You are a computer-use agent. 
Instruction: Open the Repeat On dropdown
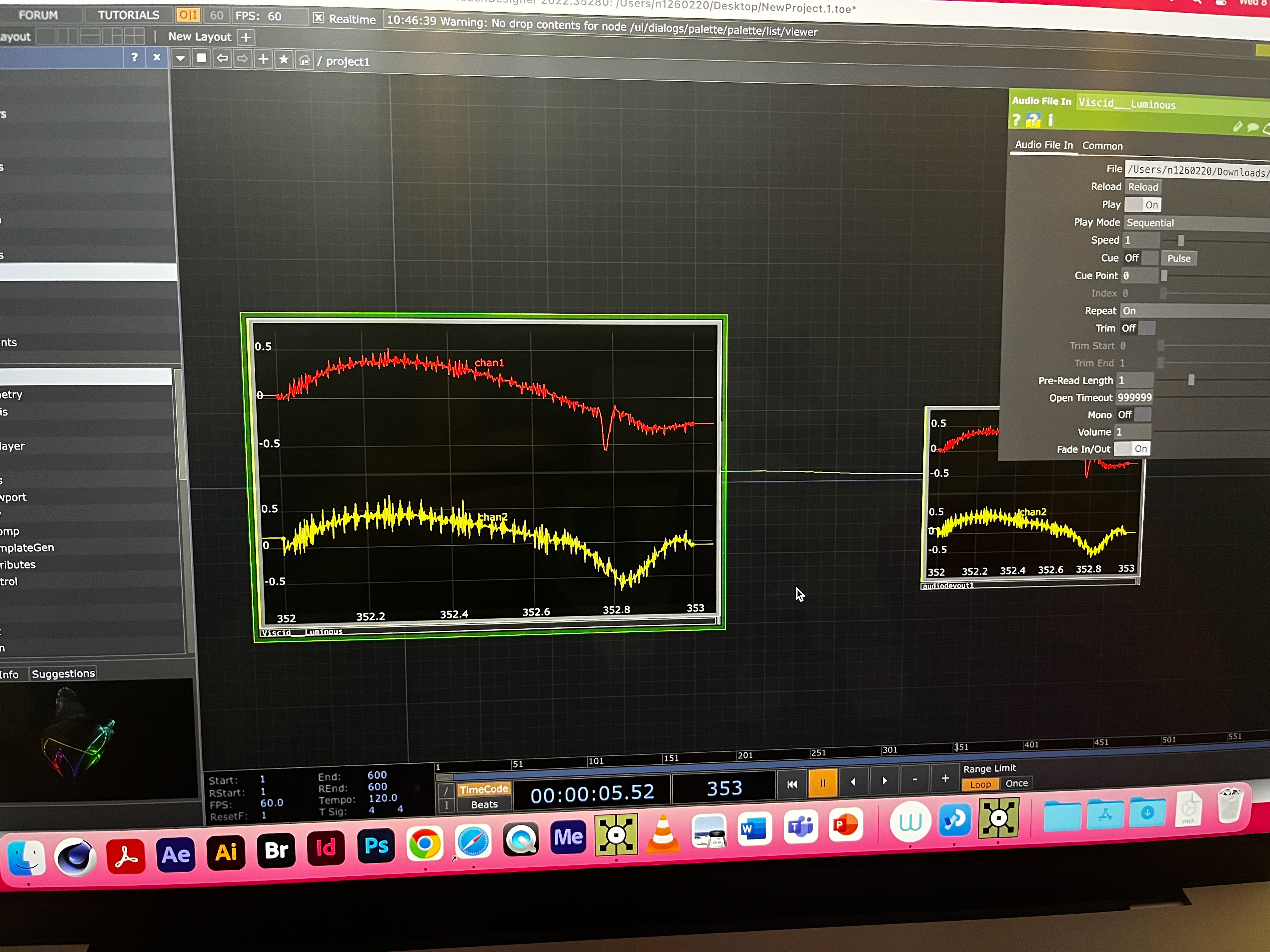pos(1195,311)
